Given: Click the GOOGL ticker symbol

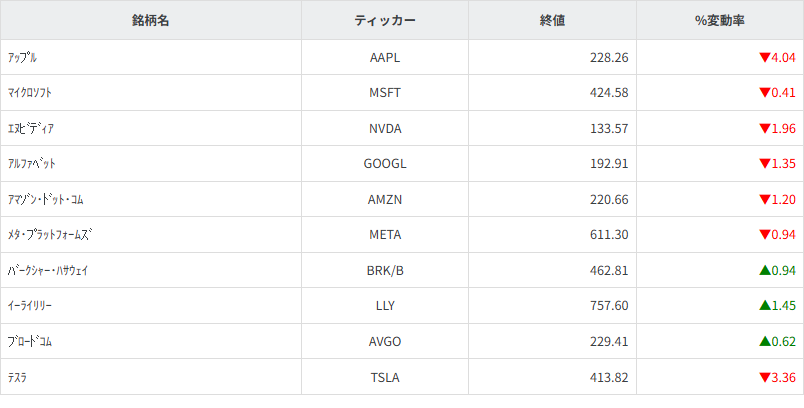Looking at the screenshot, I should pyautogui.click(x=385, y=164).
